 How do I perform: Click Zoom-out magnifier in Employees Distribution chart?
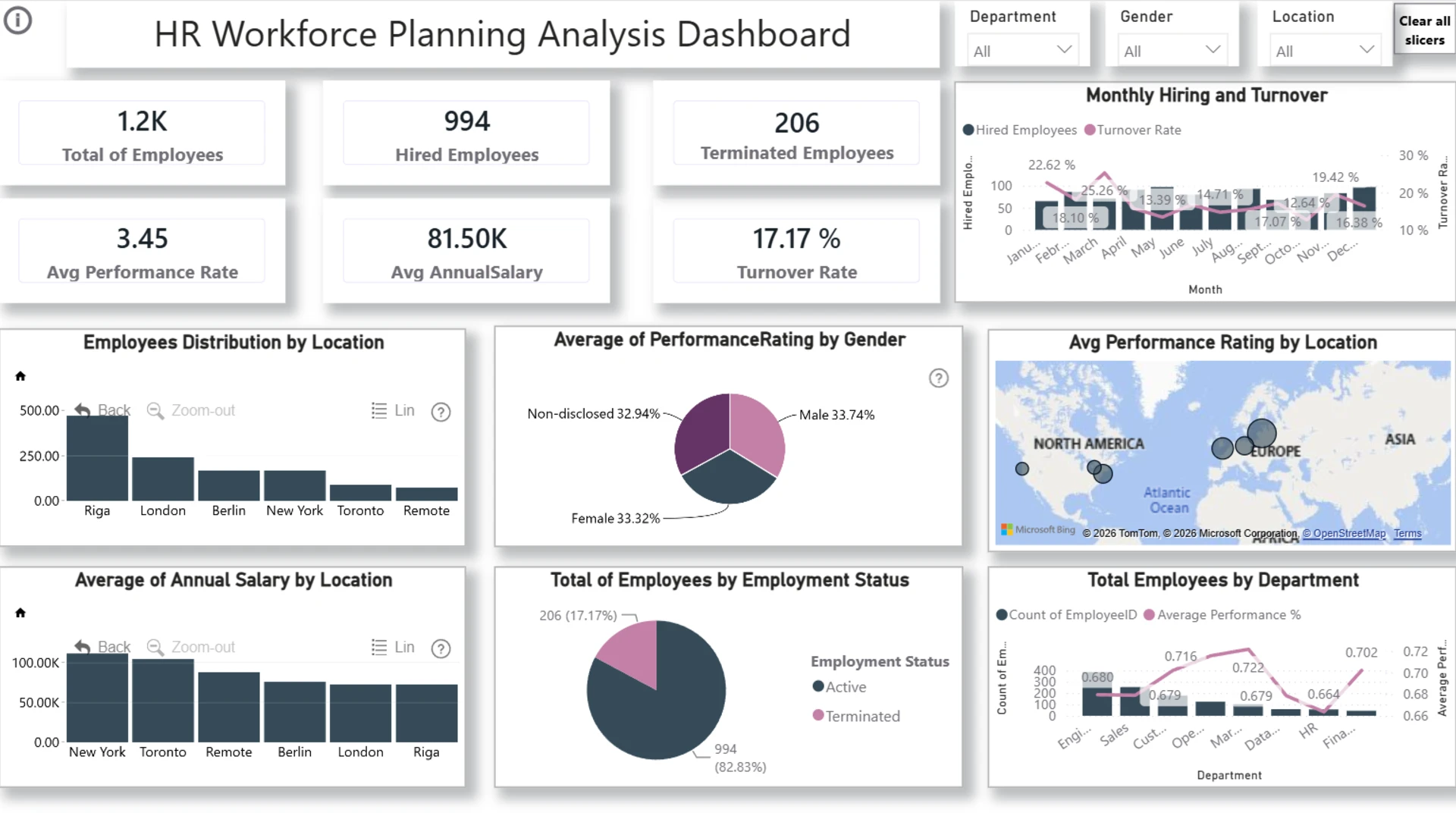[191, 410]
